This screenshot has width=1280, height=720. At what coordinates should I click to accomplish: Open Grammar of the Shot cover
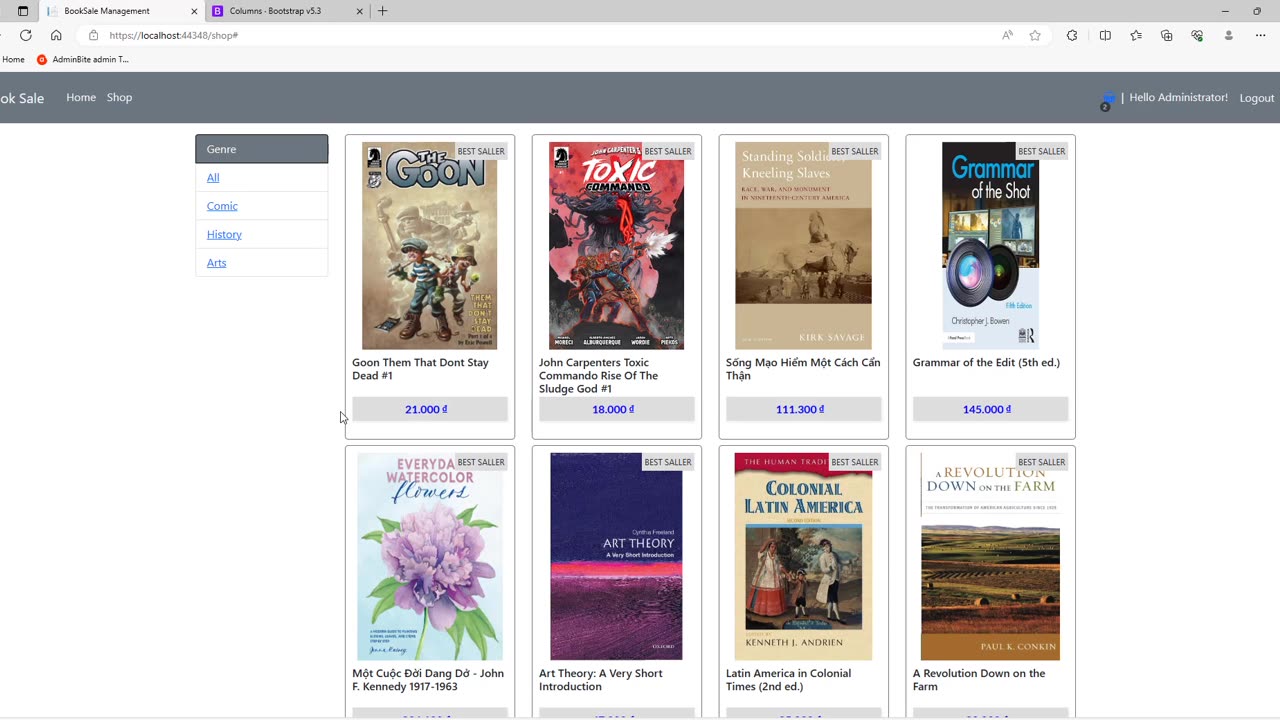pos(990,246)
